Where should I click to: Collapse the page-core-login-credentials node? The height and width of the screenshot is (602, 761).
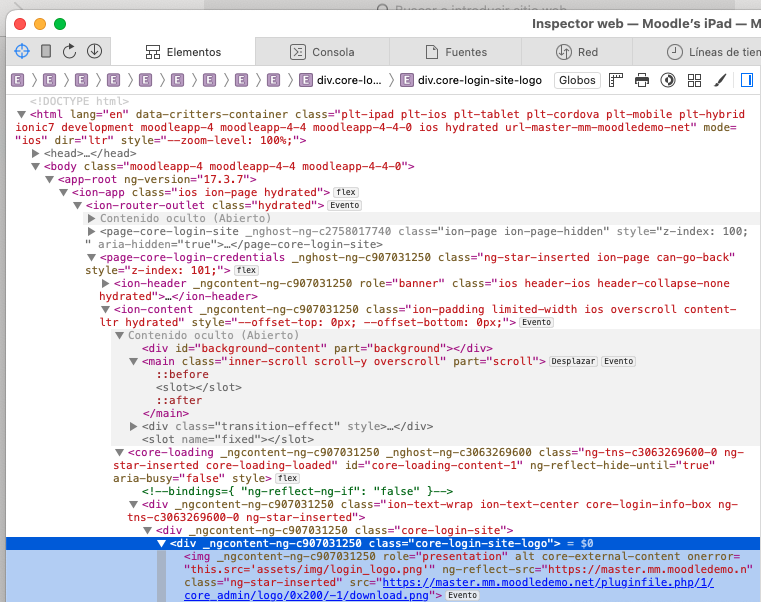tap(91, 258)
